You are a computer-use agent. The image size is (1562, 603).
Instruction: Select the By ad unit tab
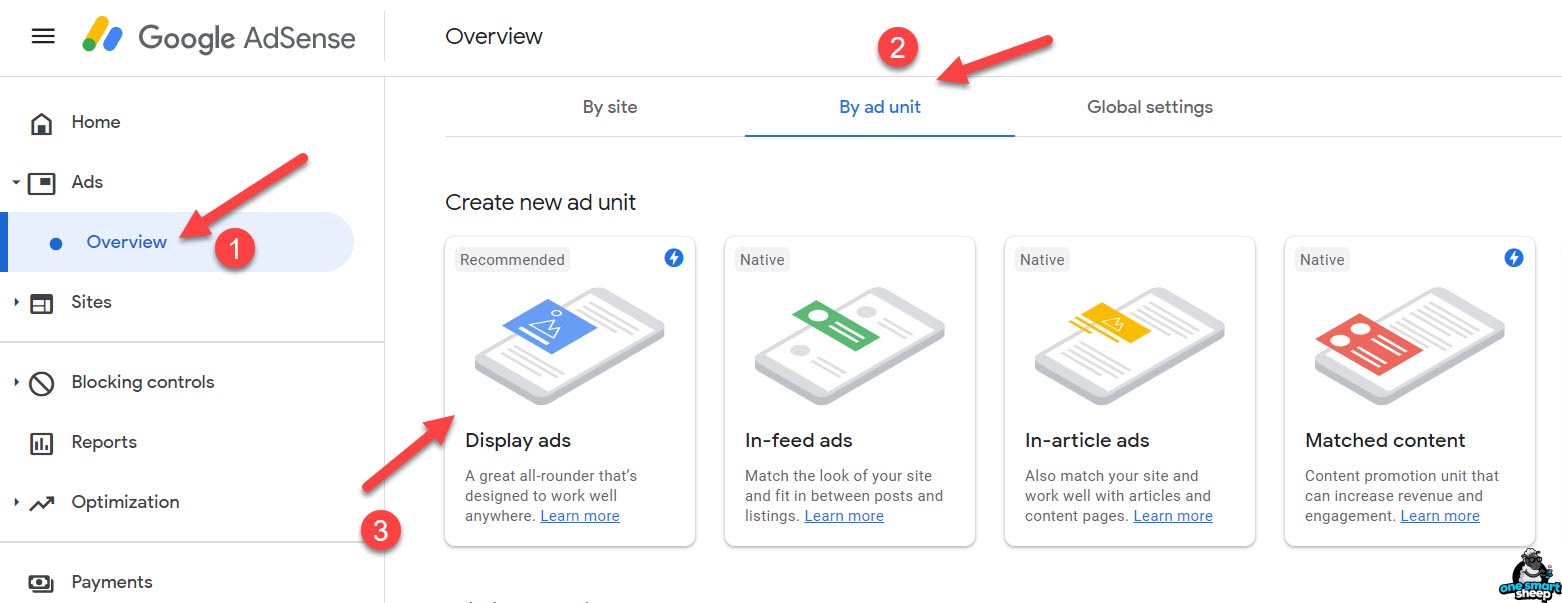pyautogui.click(x=880, y=107)
